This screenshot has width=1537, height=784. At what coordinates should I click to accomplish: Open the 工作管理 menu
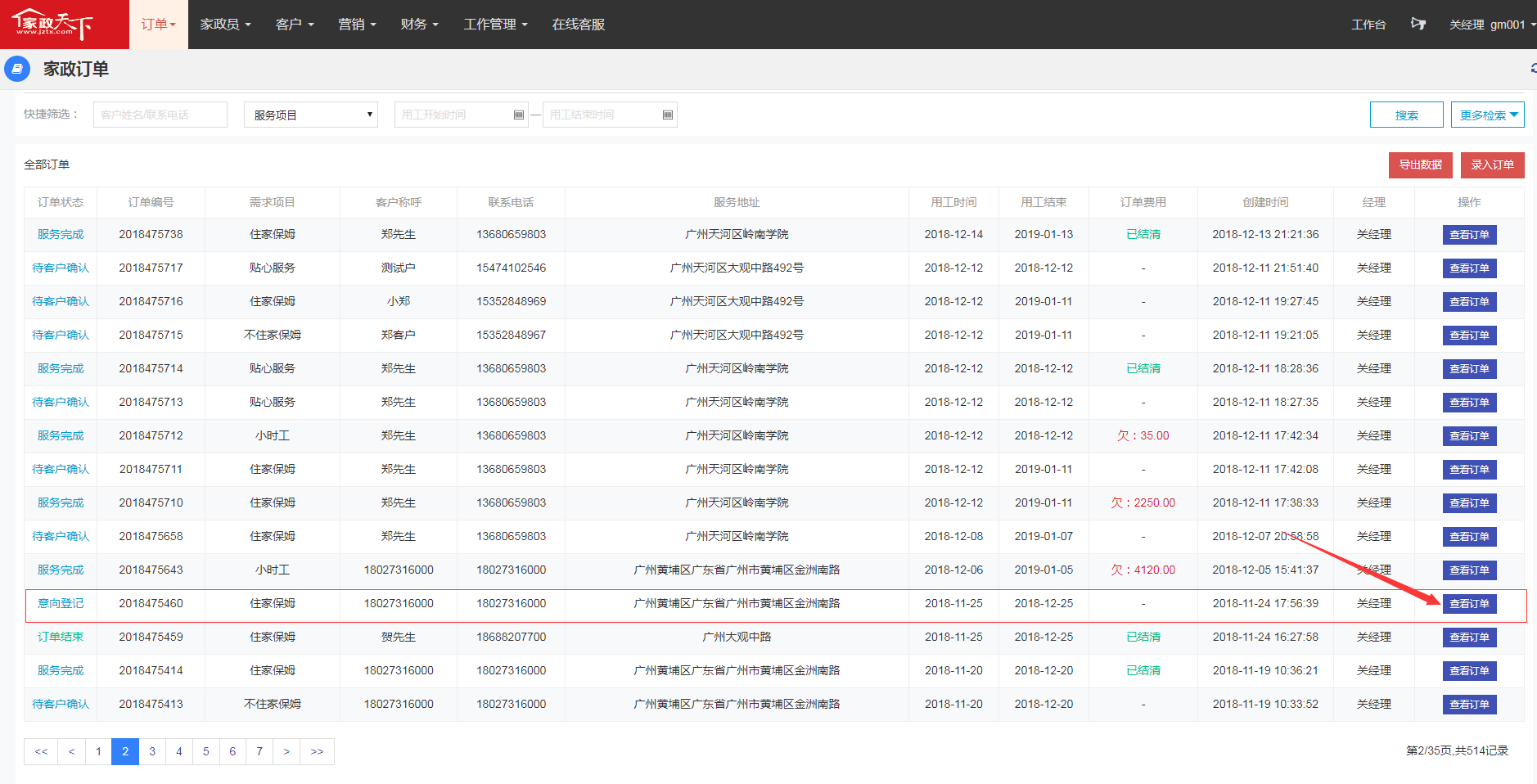point(495,25)
